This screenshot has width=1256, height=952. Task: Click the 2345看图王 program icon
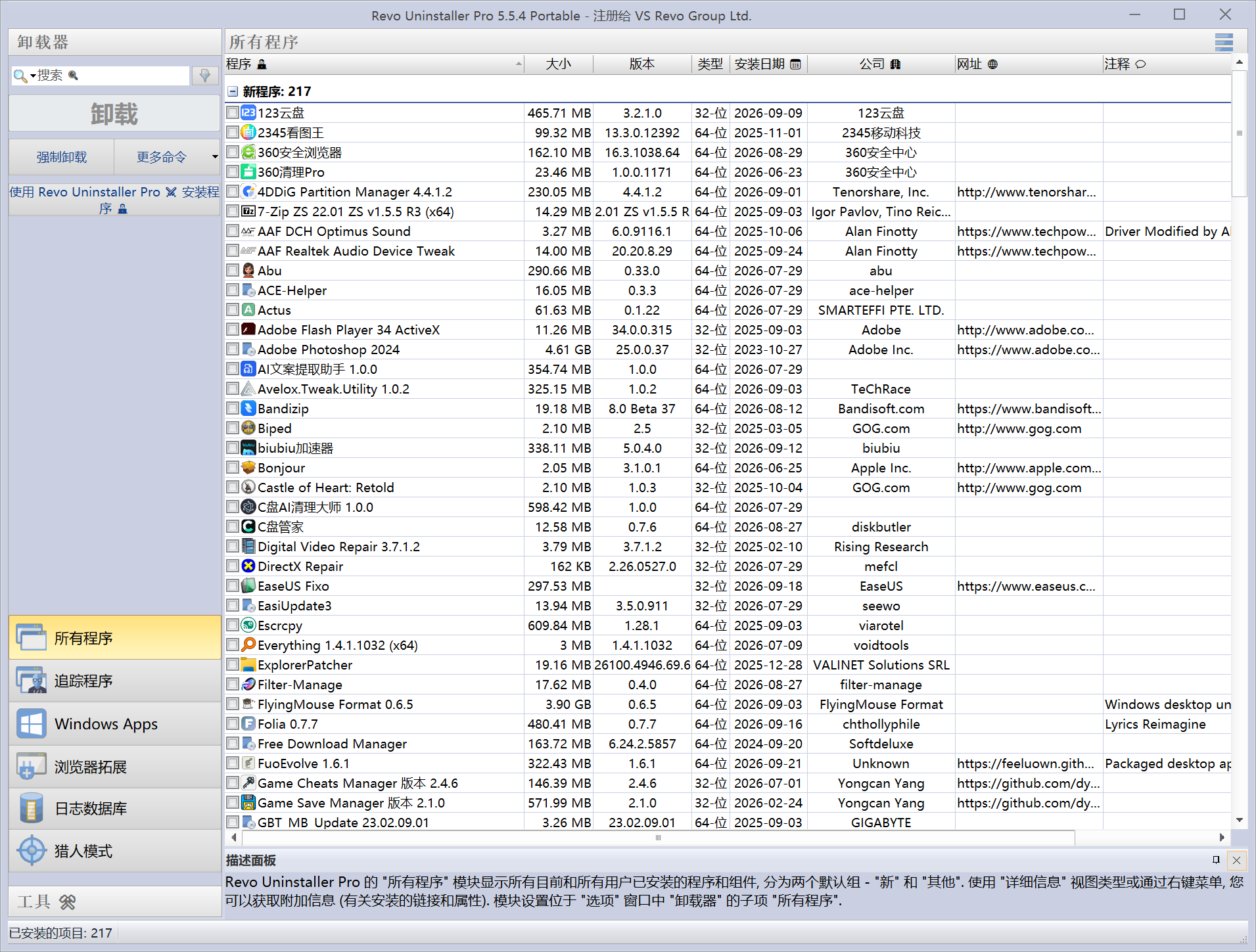coord(248,132)
